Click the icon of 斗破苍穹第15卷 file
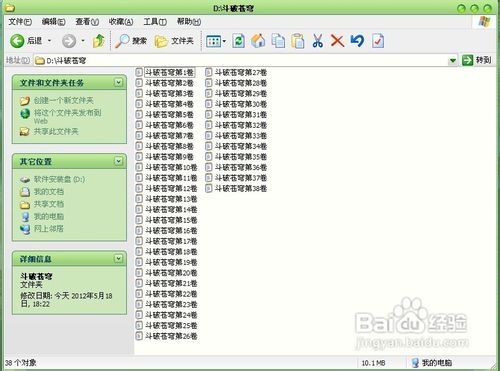Screen dimensions: 500x371 click(139, 220)
